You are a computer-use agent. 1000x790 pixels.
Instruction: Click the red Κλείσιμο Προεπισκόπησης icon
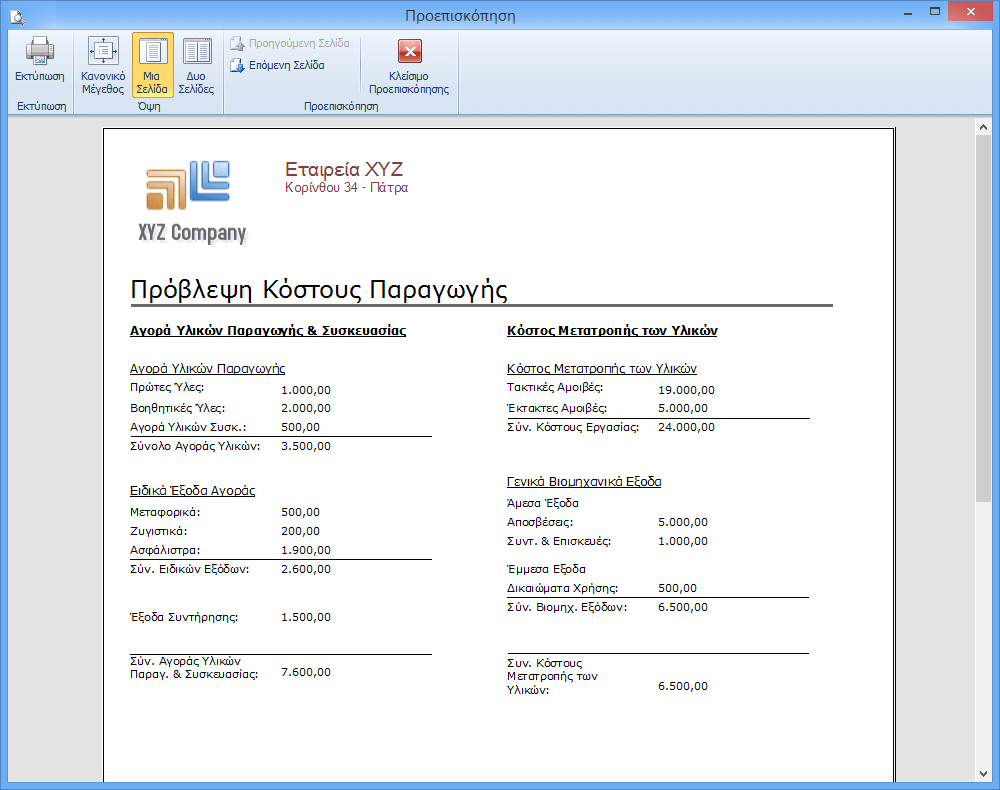409,52
